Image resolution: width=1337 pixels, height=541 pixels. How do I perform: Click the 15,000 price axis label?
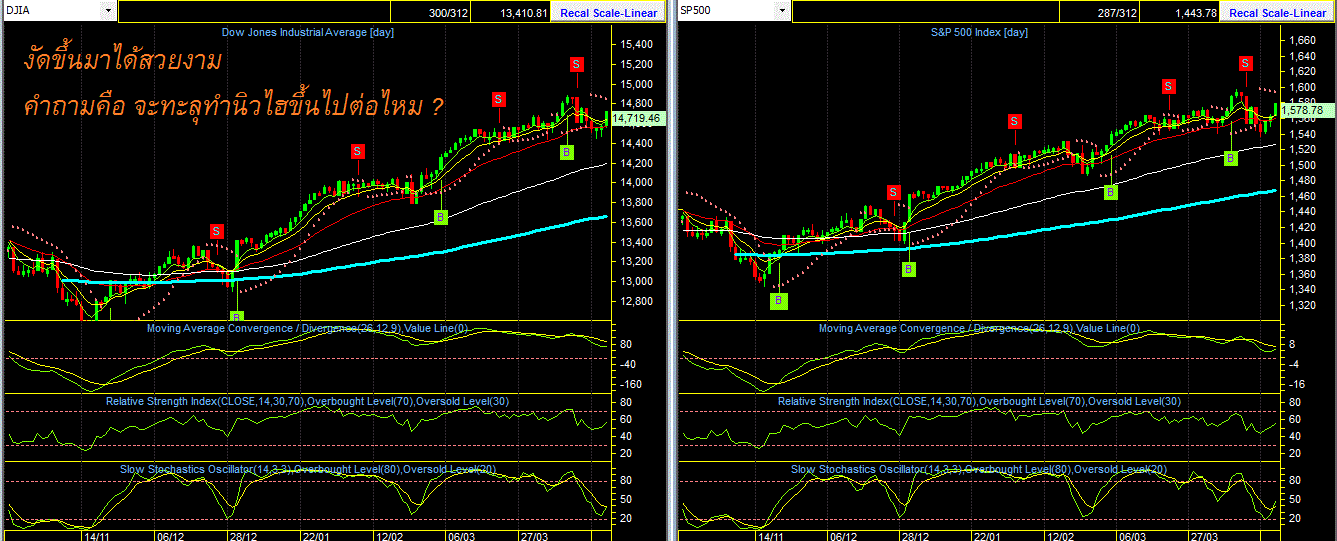pyautogui.click(x=637, y=84)
